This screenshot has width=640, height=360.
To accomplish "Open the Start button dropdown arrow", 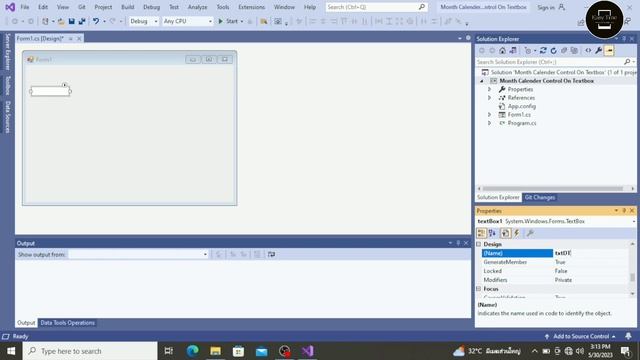I will click(242, 21).
